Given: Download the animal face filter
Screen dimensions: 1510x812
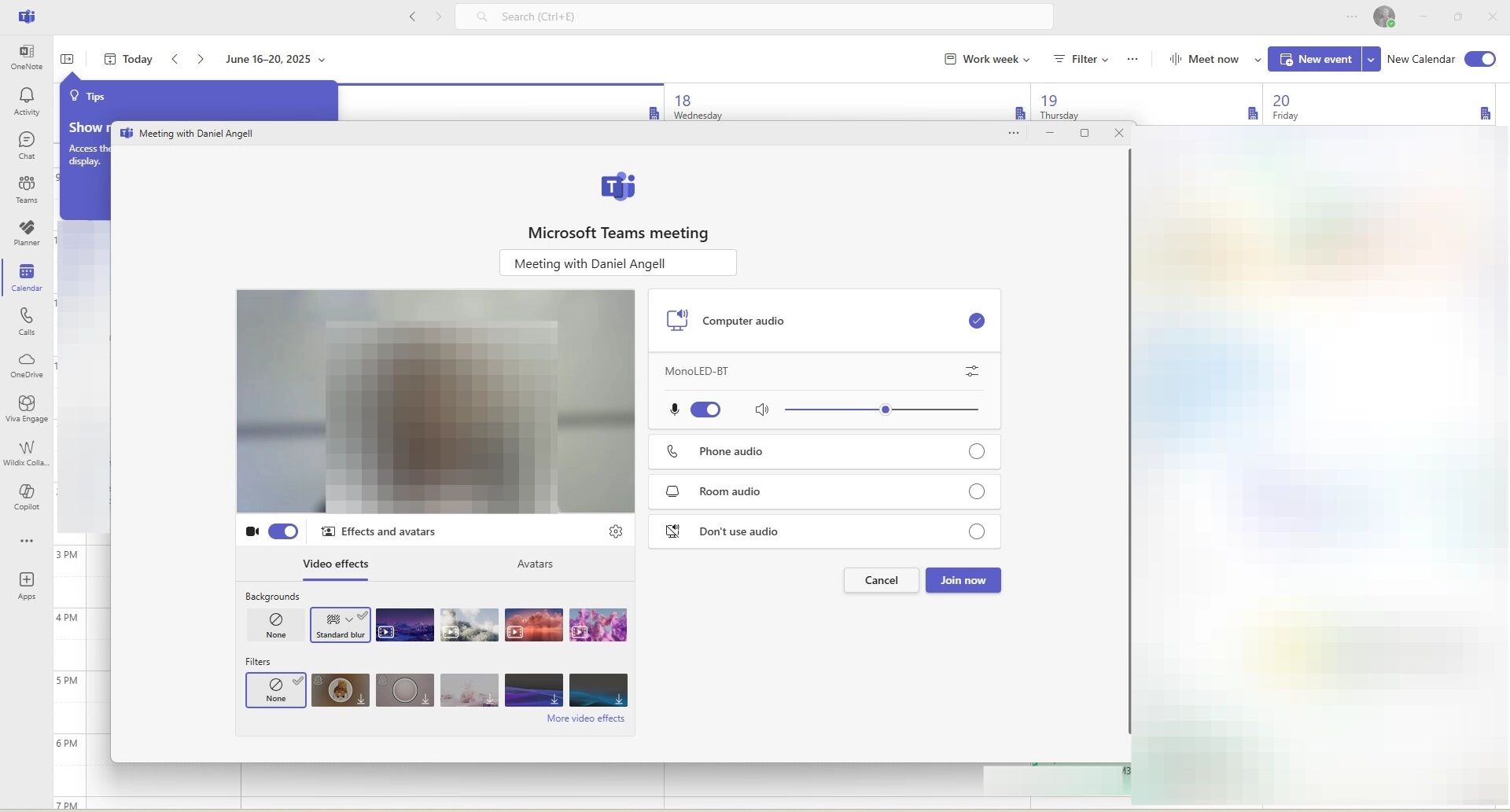Looking at the screenshot, I should pos(341,690).
